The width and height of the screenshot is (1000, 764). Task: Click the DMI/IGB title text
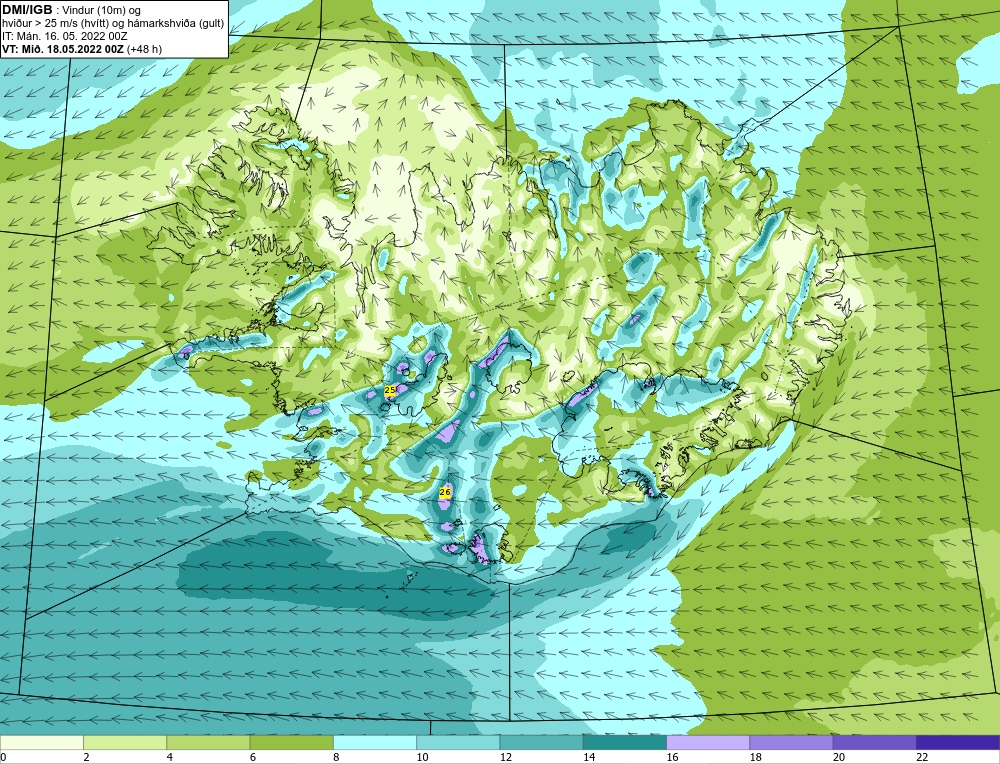tap(27, 10)
